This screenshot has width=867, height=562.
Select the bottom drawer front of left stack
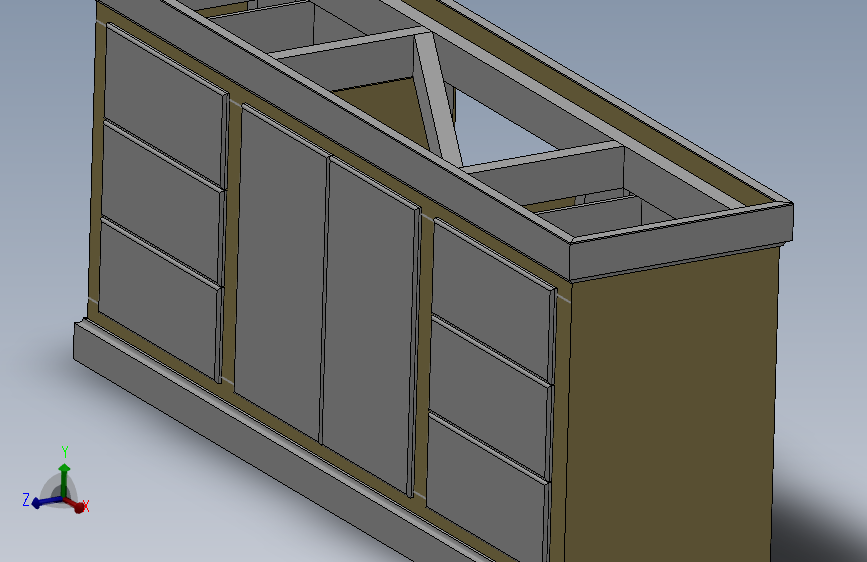[x=160, y=300]
